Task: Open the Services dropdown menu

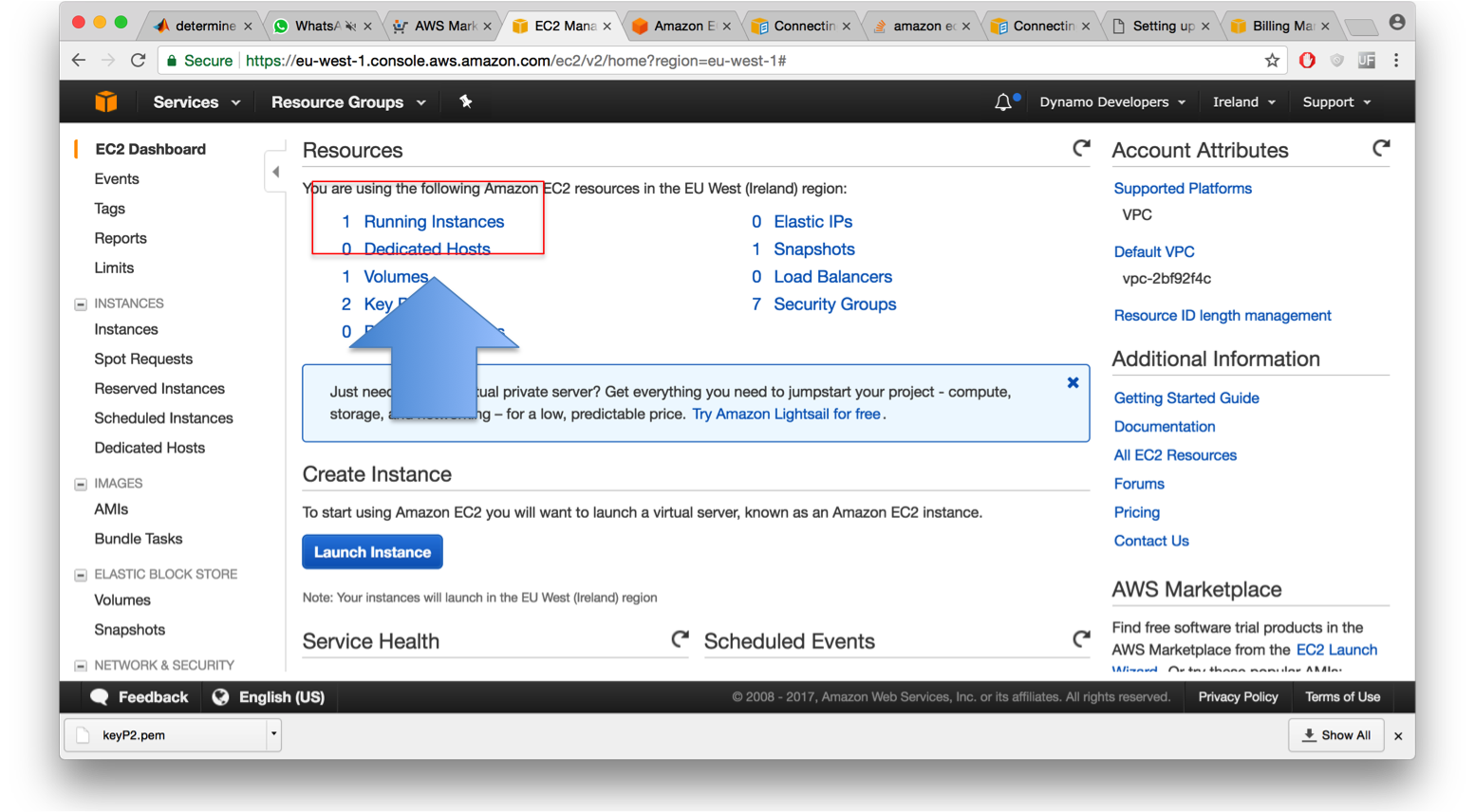Action: coord(196,101)
